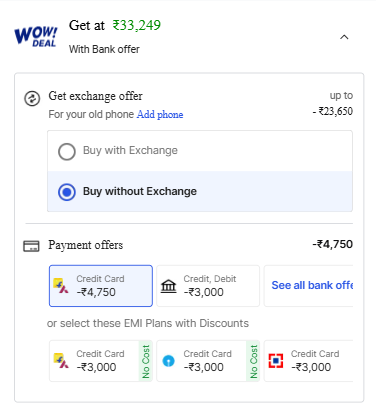Click the SBI blue circle logo

pos(168,361)
